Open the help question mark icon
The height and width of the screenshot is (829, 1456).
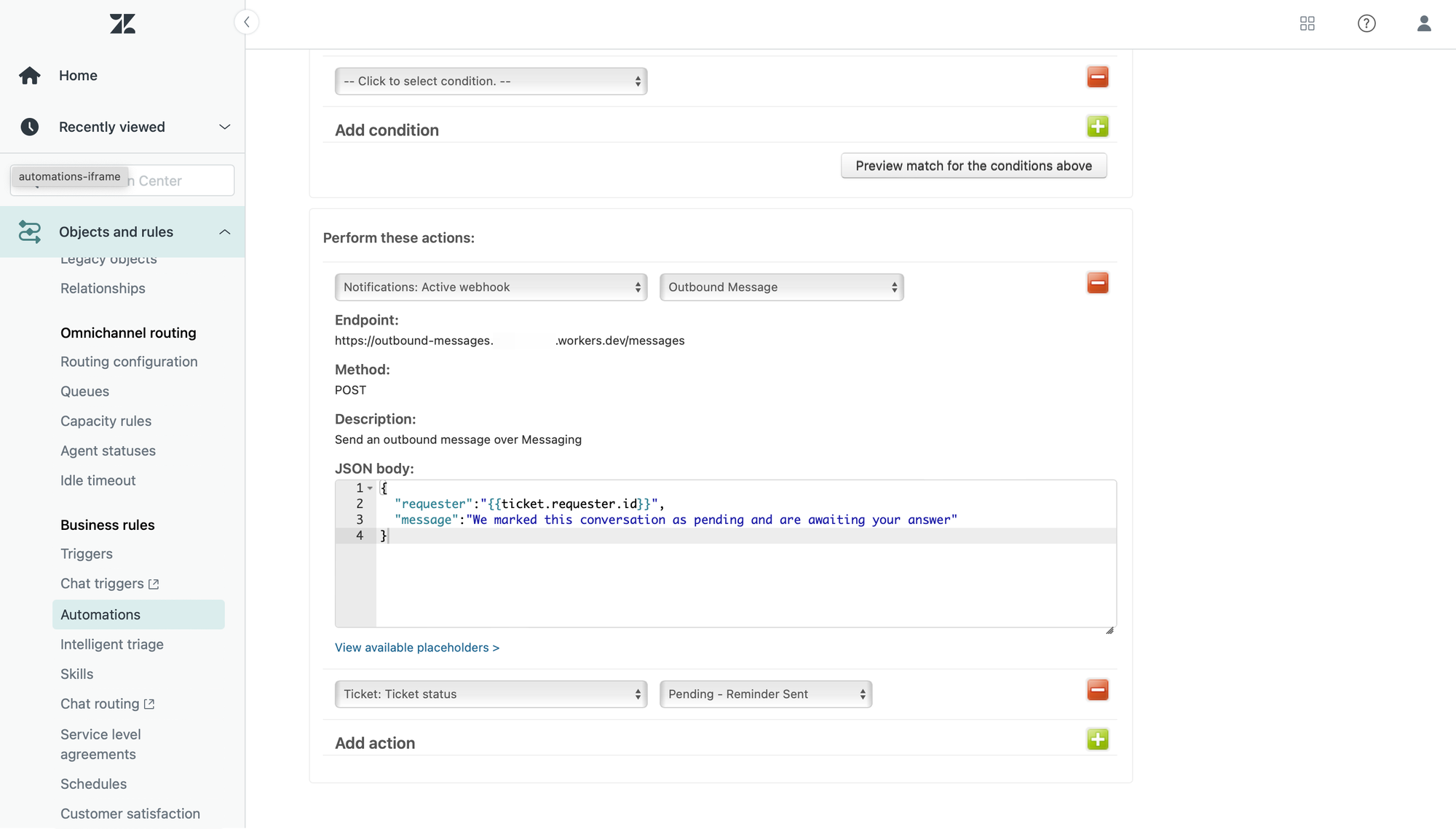click(x=1366, y=24)
